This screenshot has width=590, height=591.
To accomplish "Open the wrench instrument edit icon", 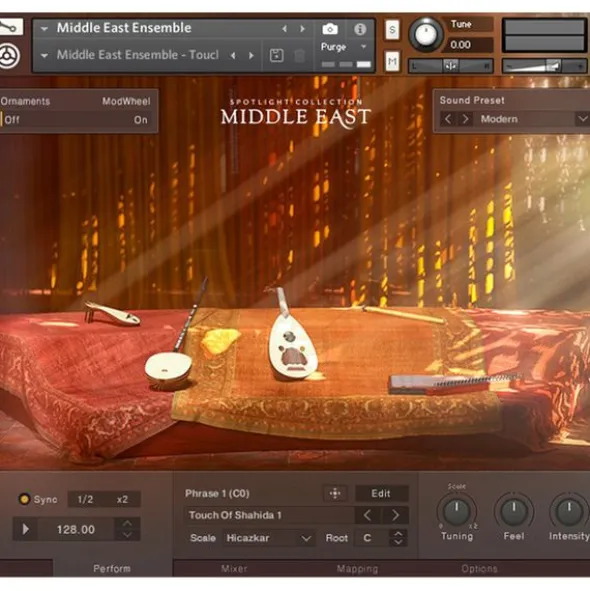I will pyautogui.click(x=11, y=27).
